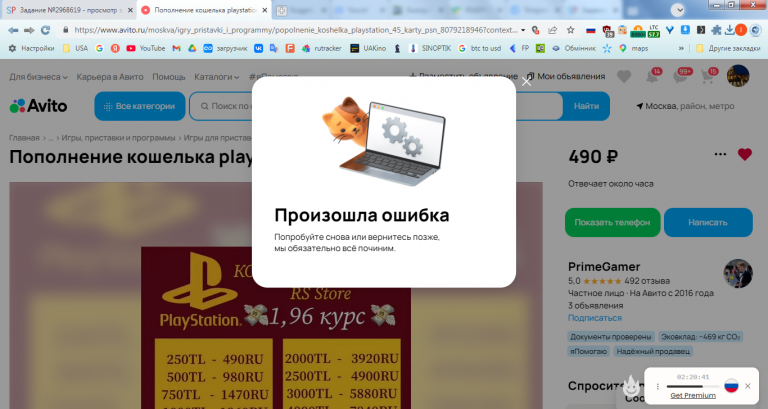768x409 pixels.
Task: Open the share page icon in address bar
Action: (552, 30)
